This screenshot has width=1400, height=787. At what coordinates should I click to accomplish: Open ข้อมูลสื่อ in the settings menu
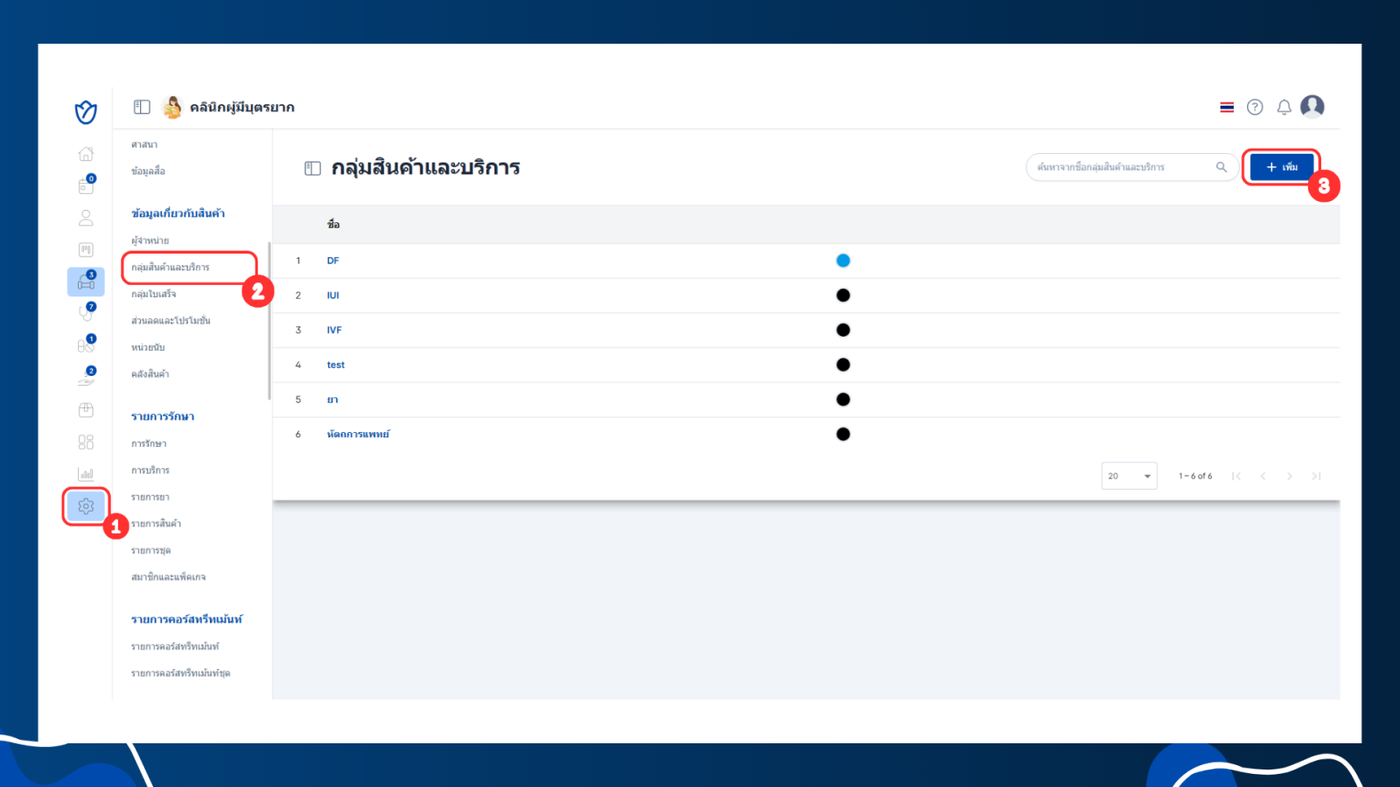[148, 172]
